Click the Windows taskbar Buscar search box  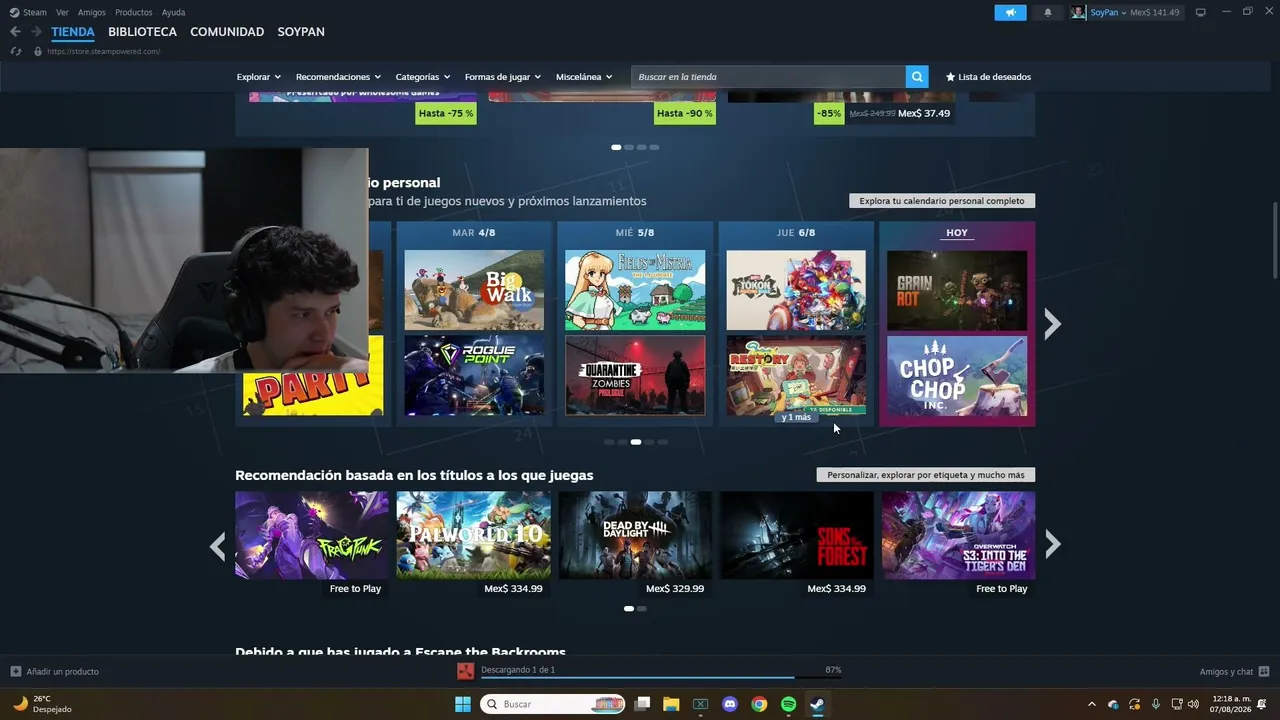(553, 704)
